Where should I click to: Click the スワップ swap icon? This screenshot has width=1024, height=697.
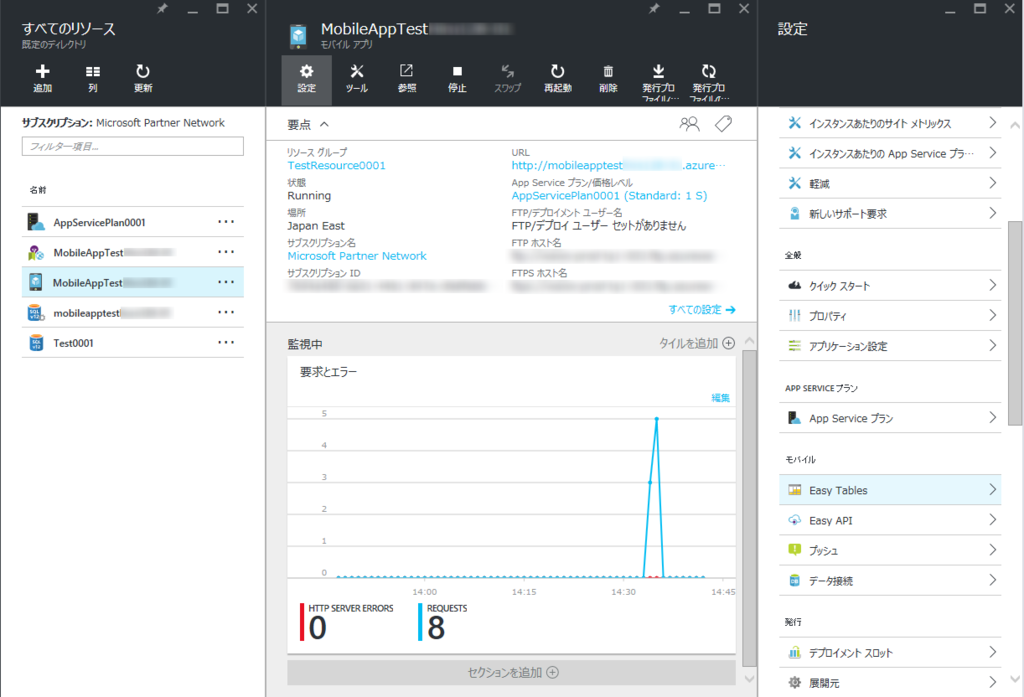pos(507,71)
